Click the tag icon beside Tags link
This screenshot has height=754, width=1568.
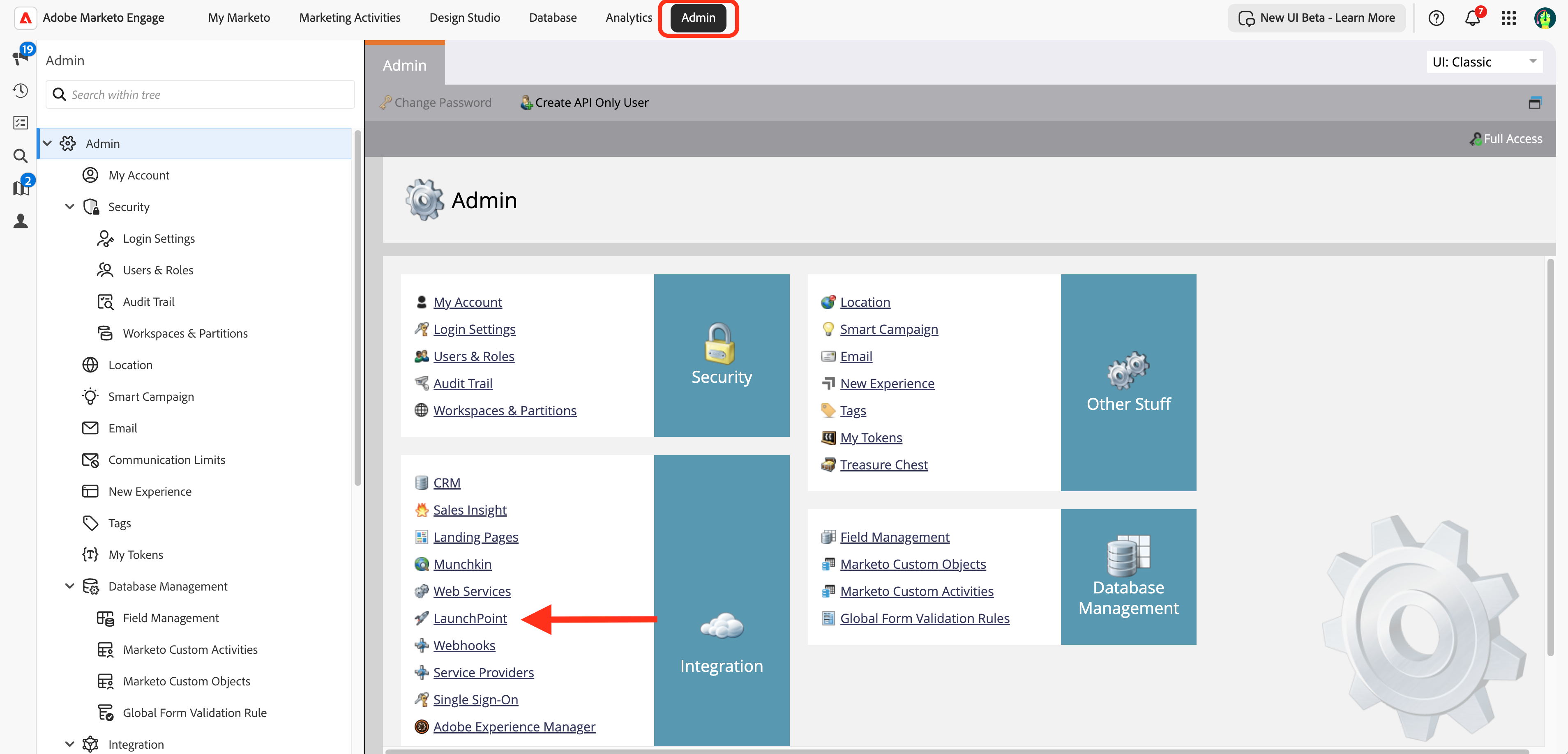point(828,411)
